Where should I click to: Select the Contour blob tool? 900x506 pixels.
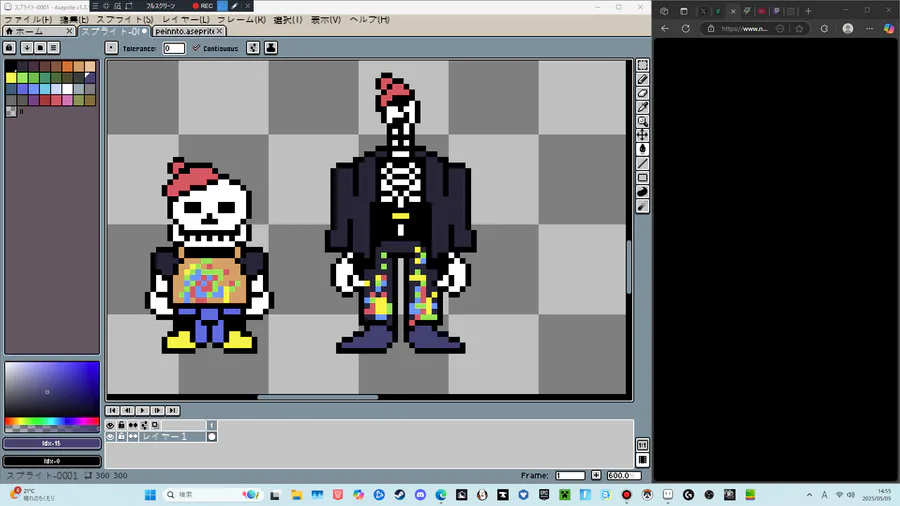click(642, 192)
